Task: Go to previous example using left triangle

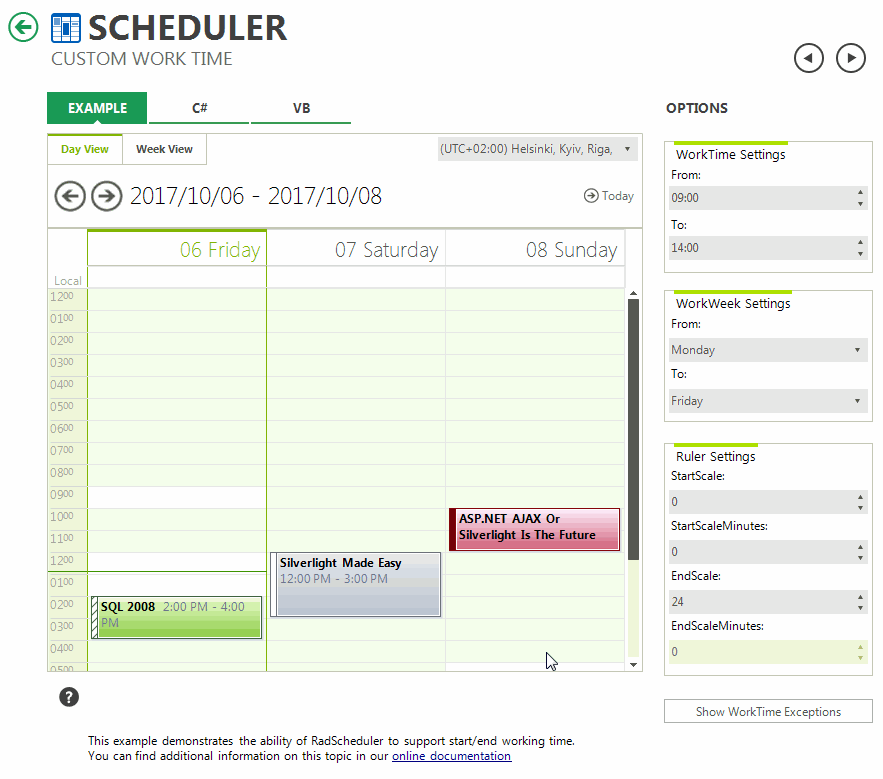Action: (808, 59)
